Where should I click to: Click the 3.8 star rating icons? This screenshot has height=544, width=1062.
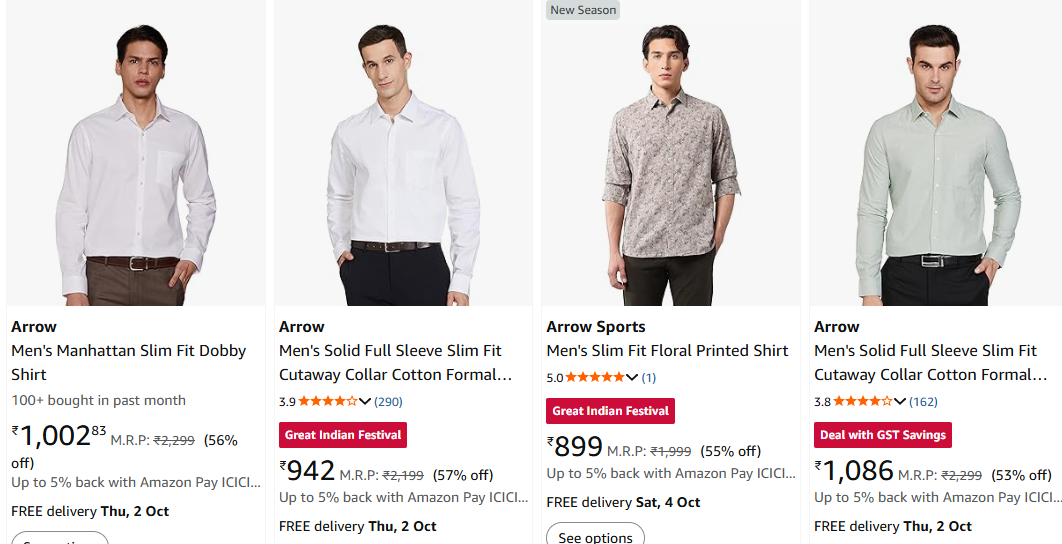coord(862,402)
